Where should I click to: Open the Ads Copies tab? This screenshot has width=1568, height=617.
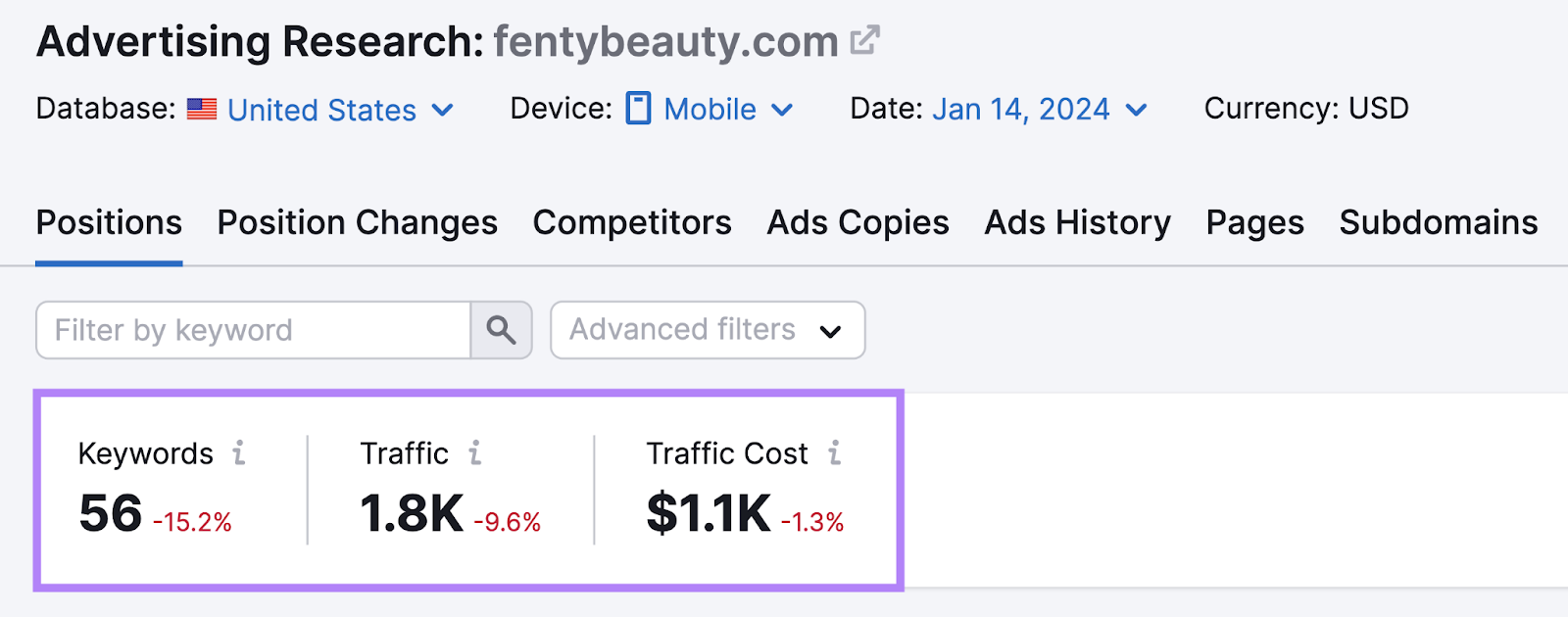tap(857, 223)
